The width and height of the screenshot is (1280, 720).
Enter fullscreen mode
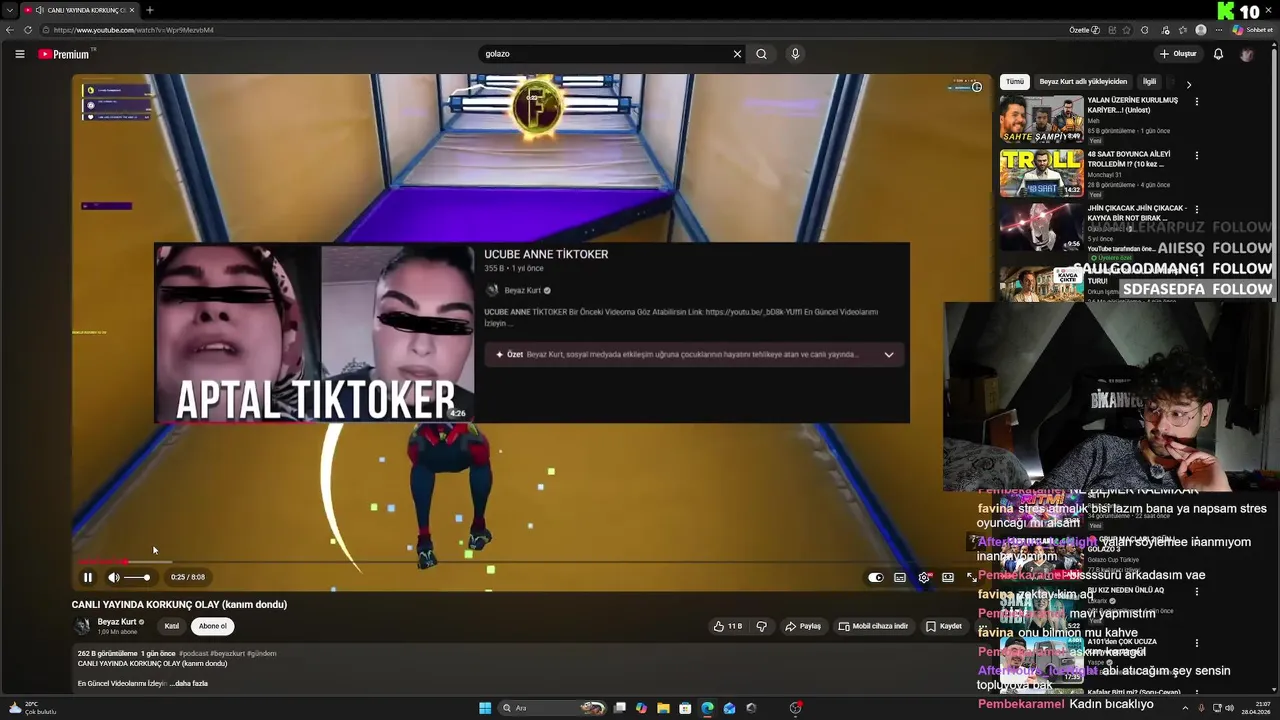tap(971, 577)
